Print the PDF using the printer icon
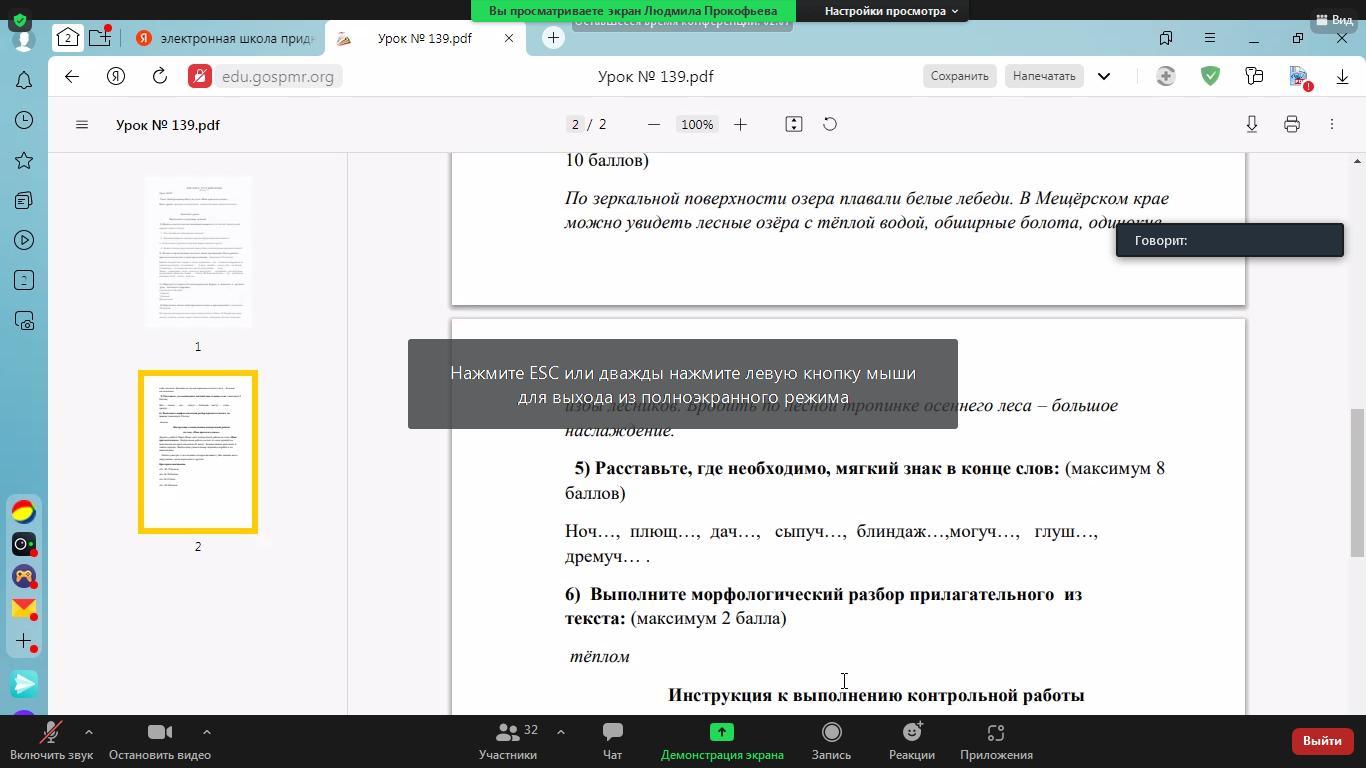1366x768 pixels. click(x=1292, y=124)
